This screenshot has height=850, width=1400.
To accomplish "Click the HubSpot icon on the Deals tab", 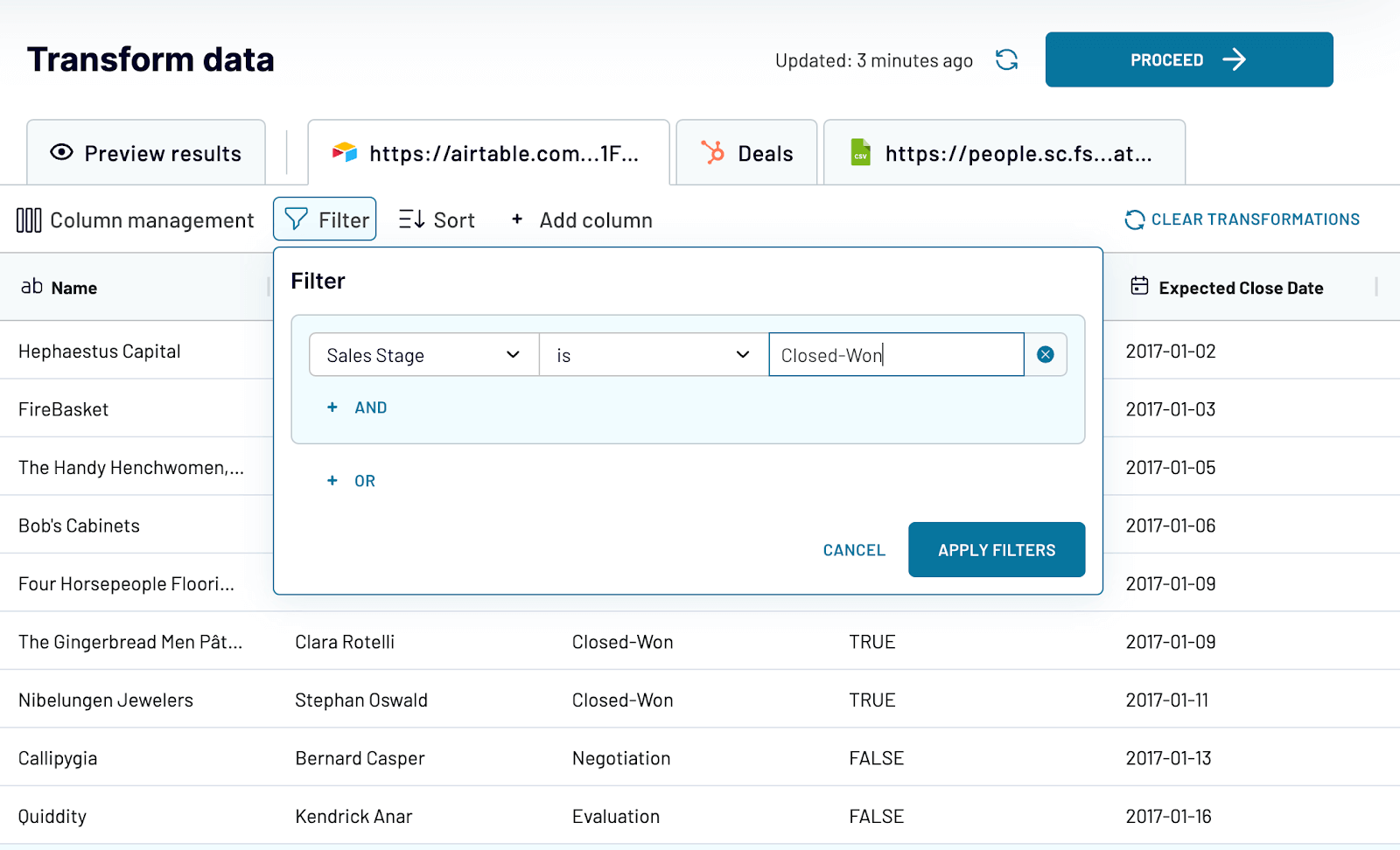I will (x=714, y=152).
